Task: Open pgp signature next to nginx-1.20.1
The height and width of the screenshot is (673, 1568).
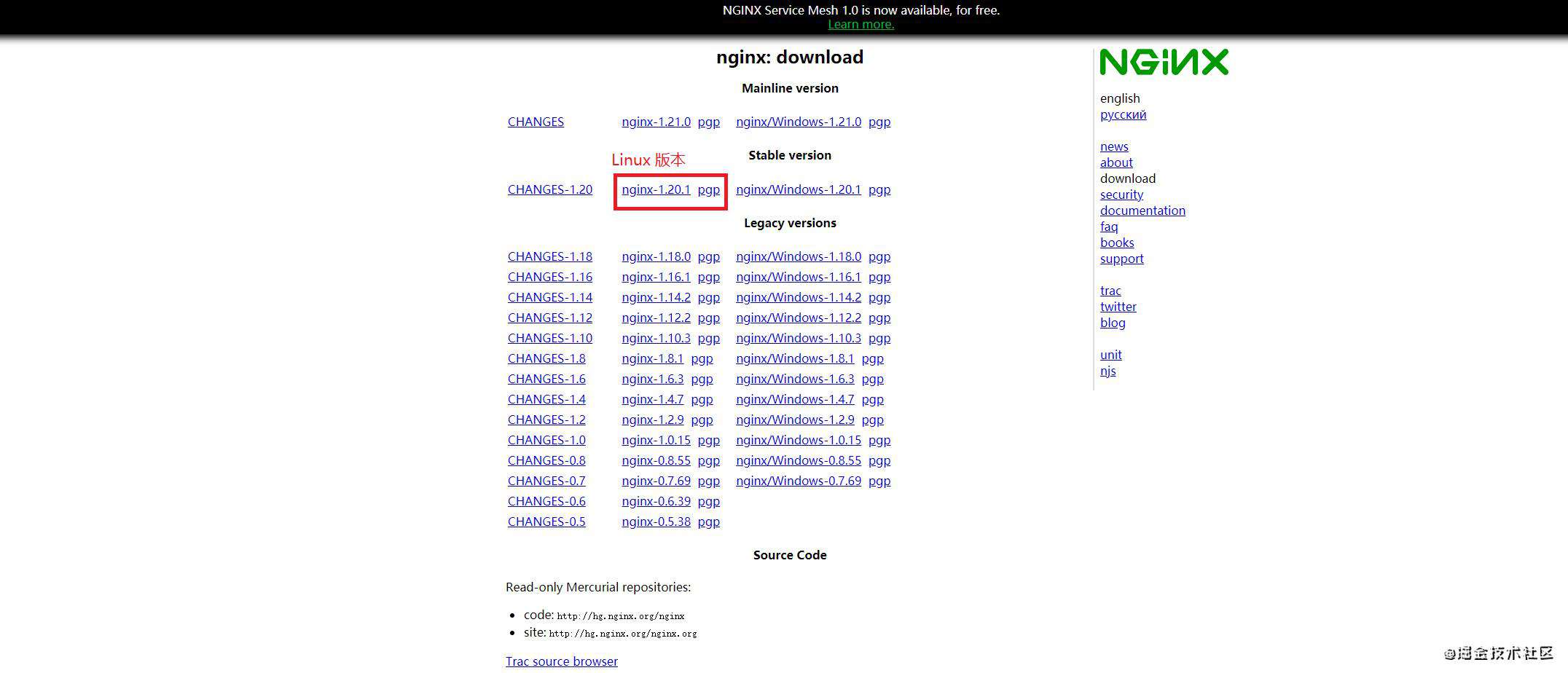Action: click(x=709, y=189)
